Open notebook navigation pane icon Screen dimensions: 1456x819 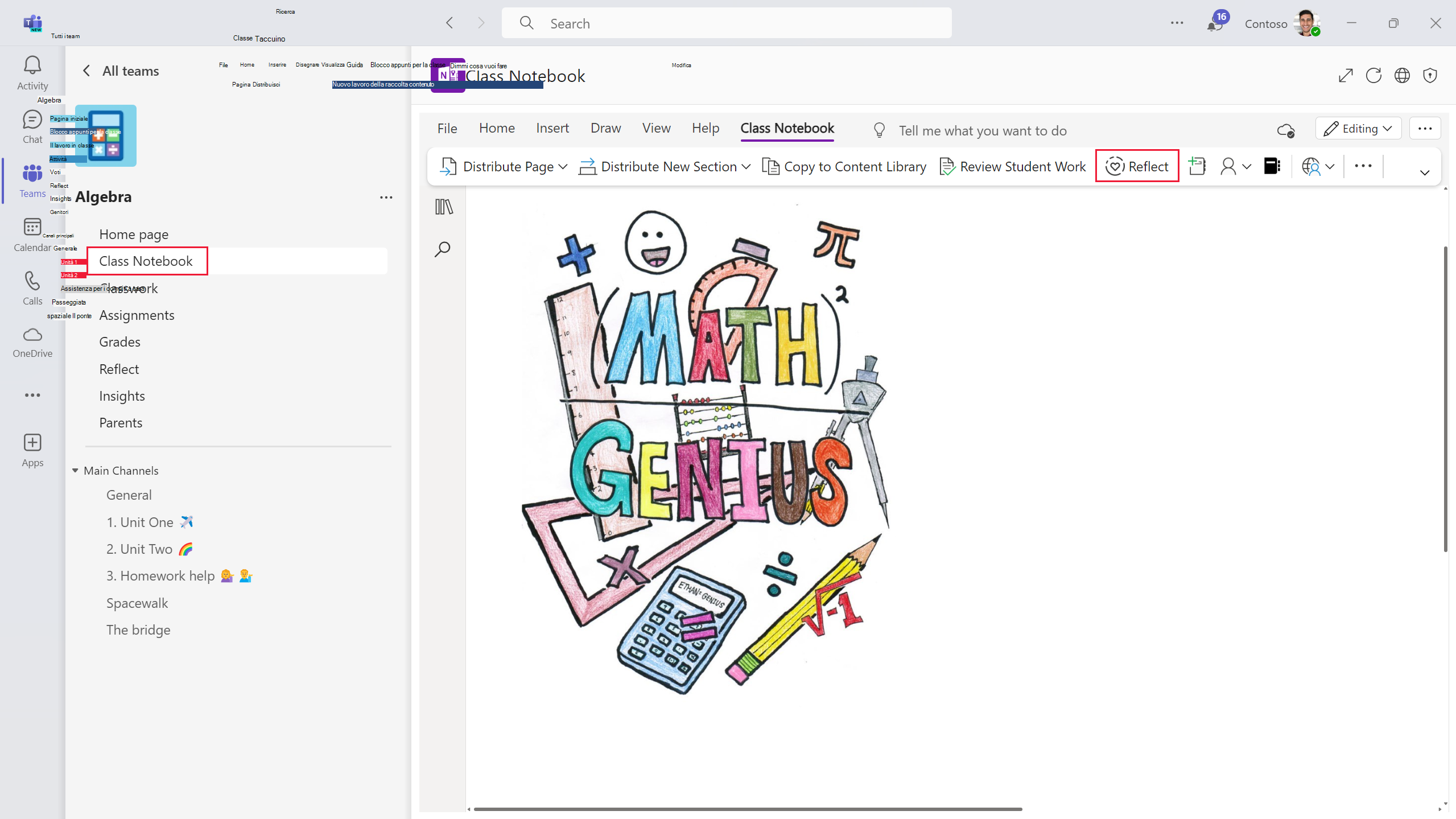[x=444, y=207]
